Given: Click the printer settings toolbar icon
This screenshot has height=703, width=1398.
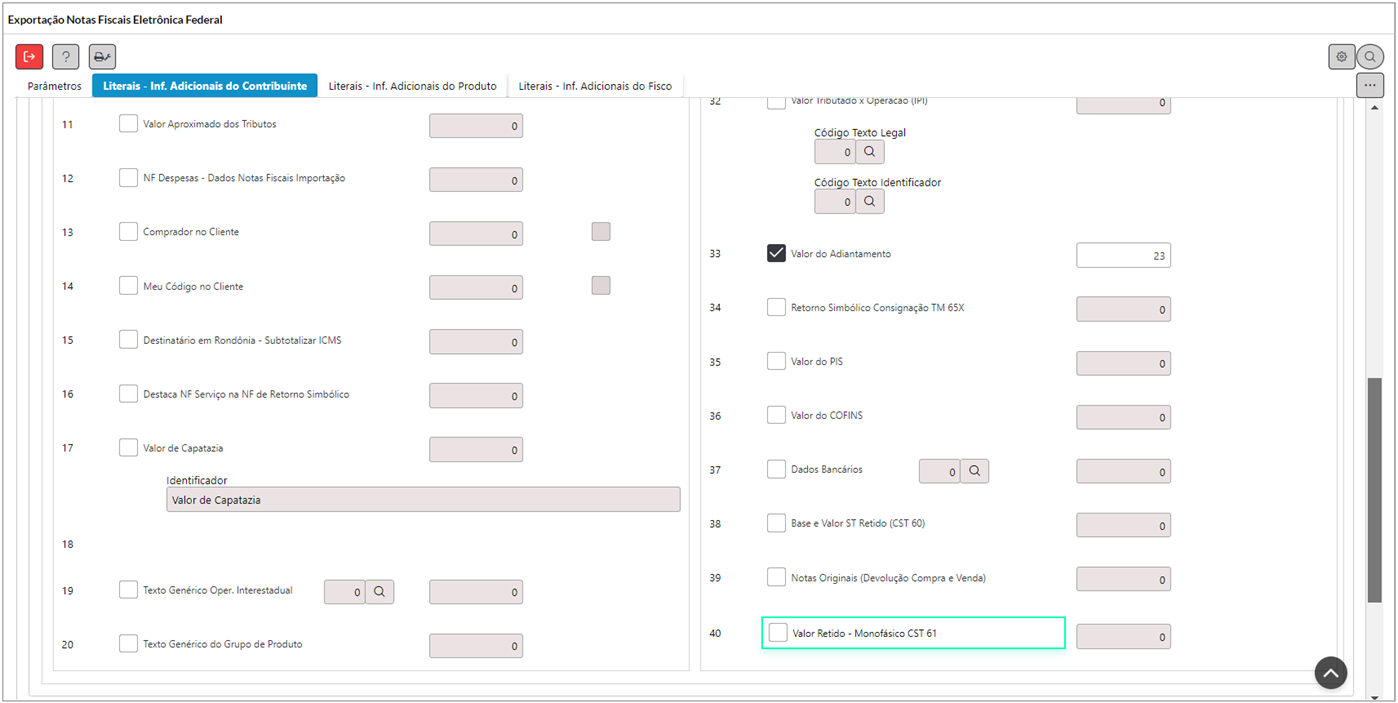Looking at the screenshot, I should (102, 57).
